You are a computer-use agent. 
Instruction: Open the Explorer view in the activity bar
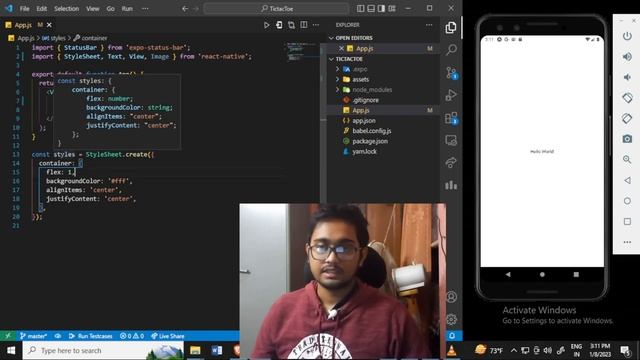[x=451, y=27]
